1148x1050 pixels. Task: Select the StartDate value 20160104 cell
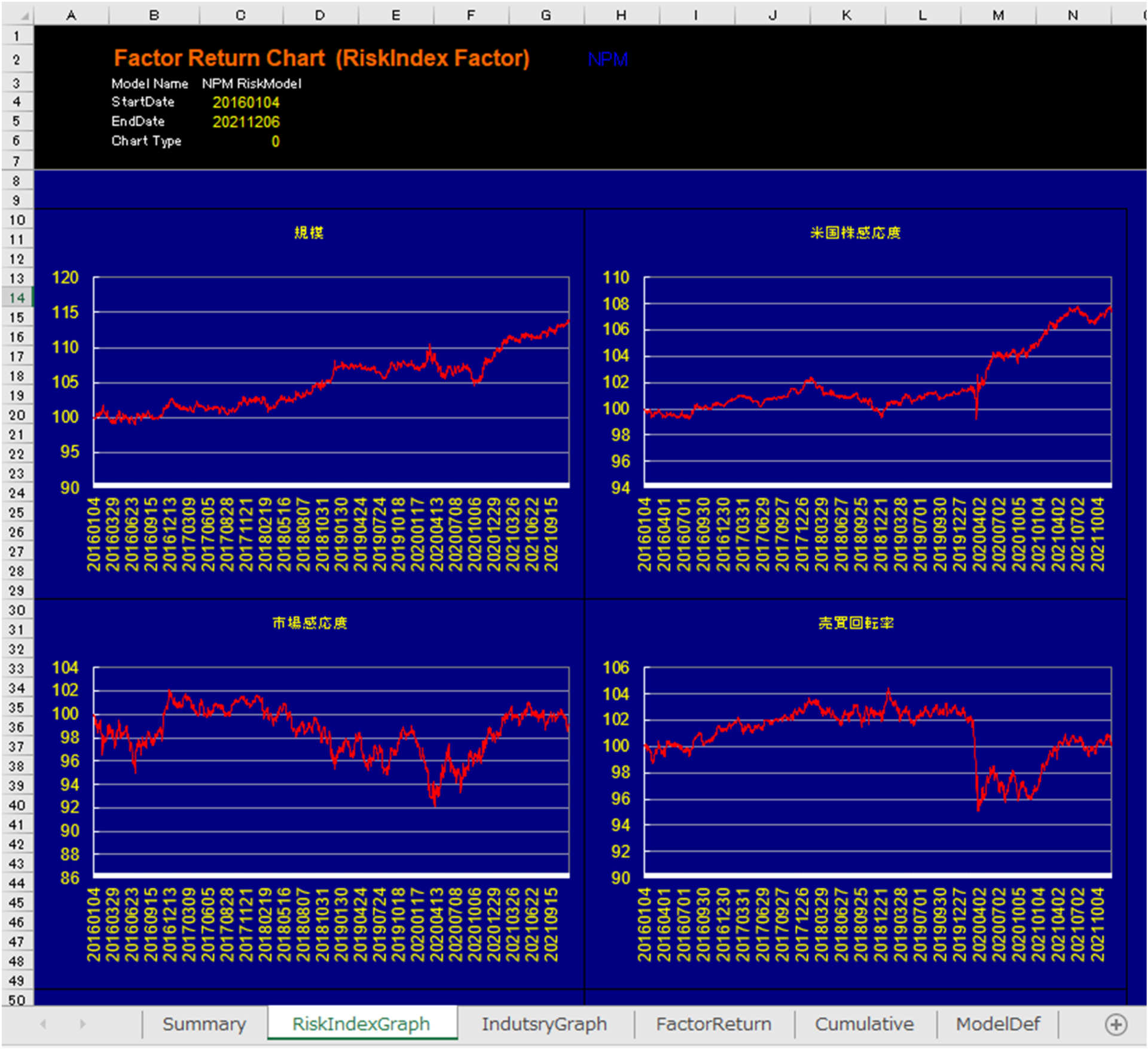[x=246, y=102]
